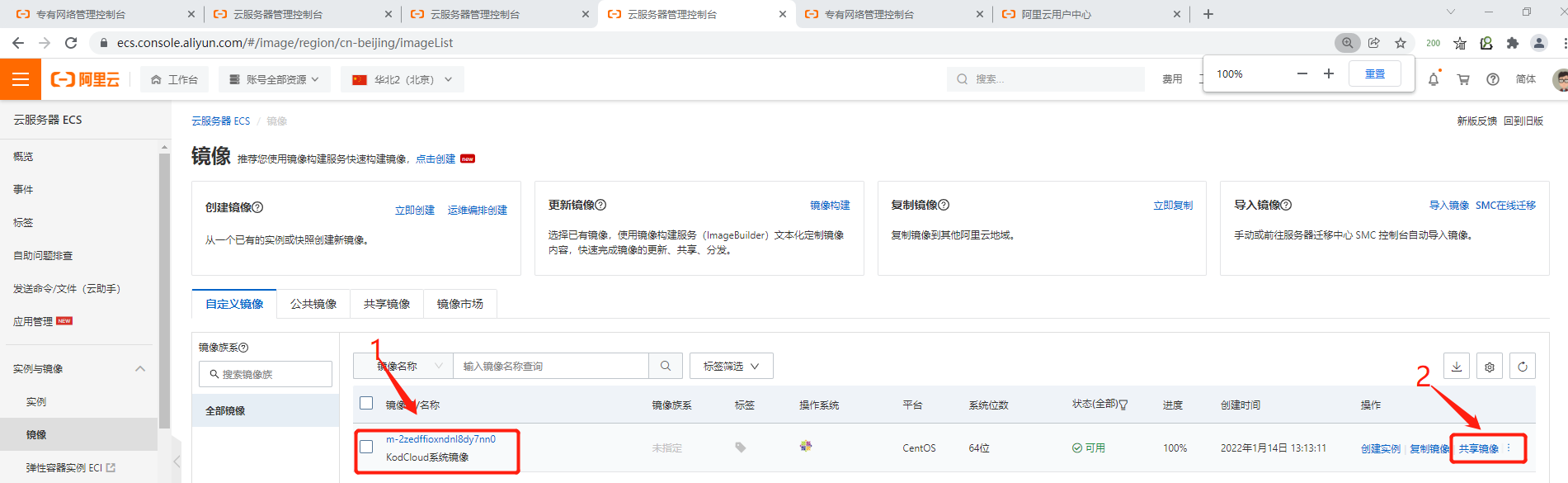
Task: Click 回到旧版 link
Action: pyautogui.click(x=1523, y=121)
